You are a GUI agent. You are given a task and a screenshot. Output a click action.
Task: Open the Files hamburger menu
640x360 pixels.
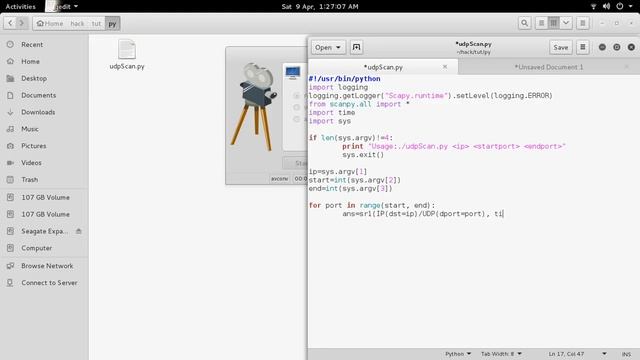pyautogui.click(x=583, y=23)
